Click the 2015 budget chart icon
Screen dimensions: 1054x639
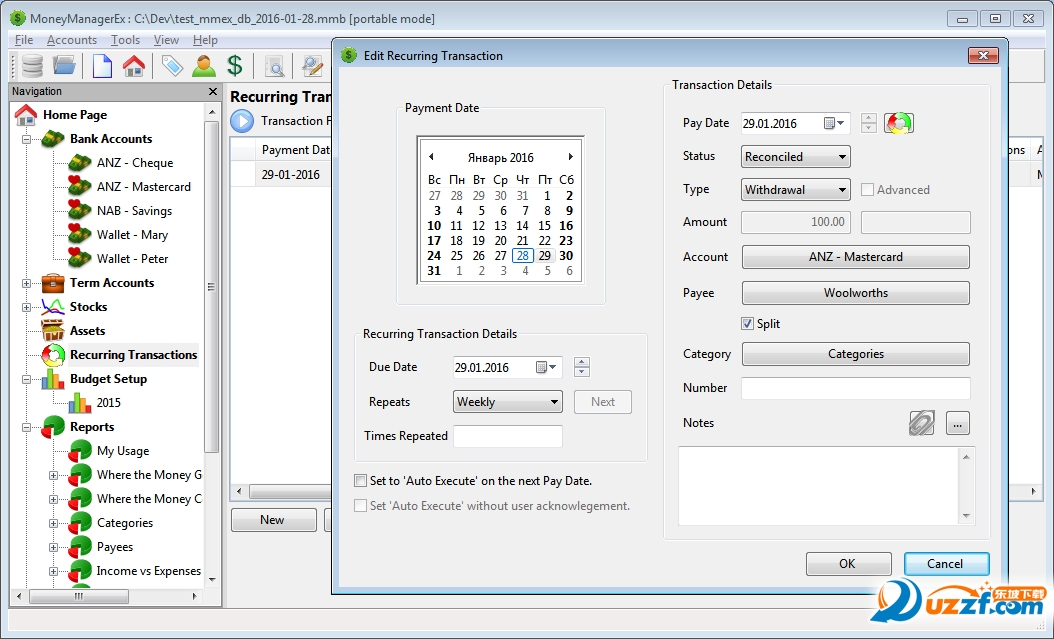tap(79, 402)
